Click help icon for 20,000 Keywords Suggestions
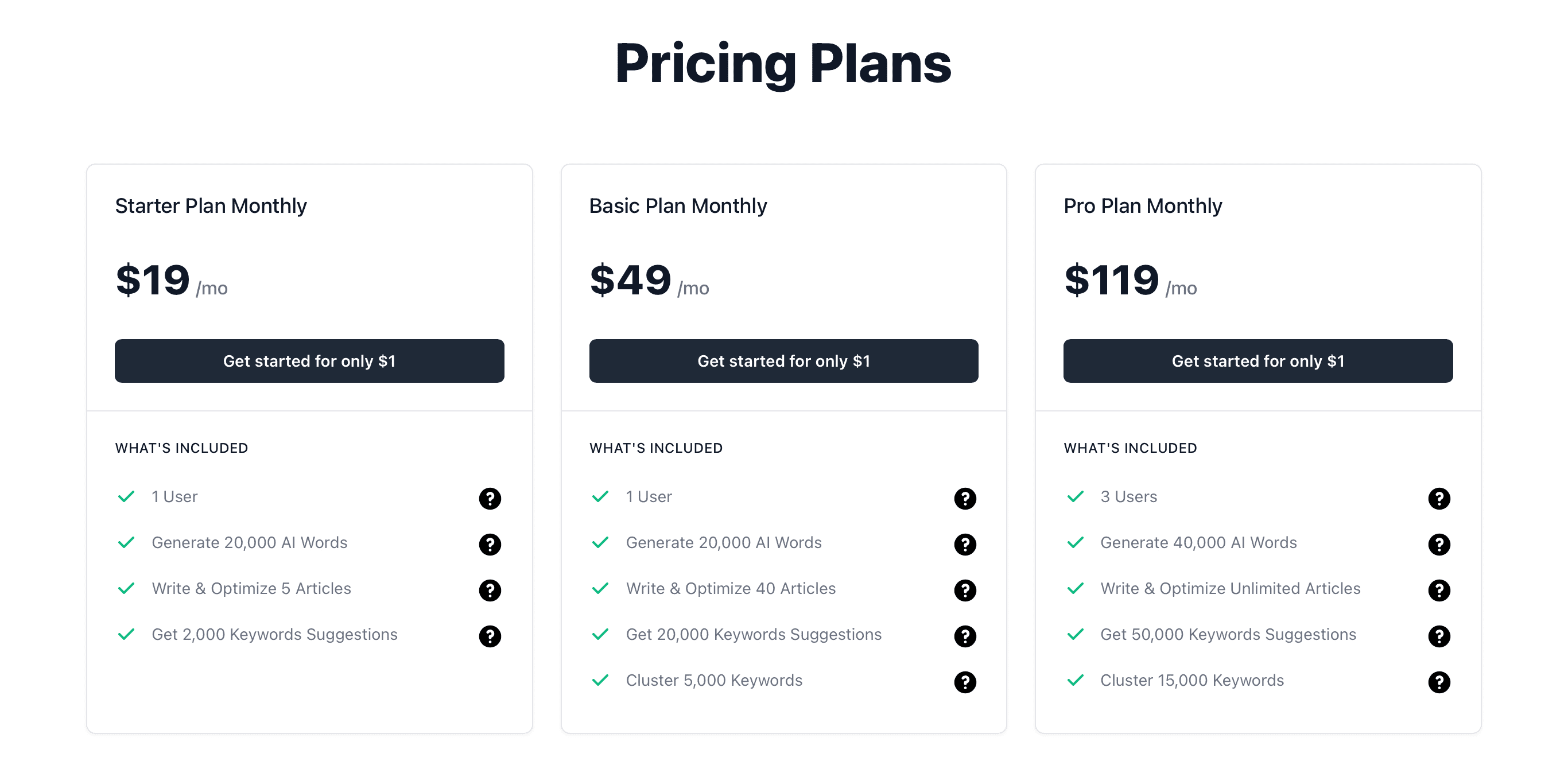 coord(964,636)
